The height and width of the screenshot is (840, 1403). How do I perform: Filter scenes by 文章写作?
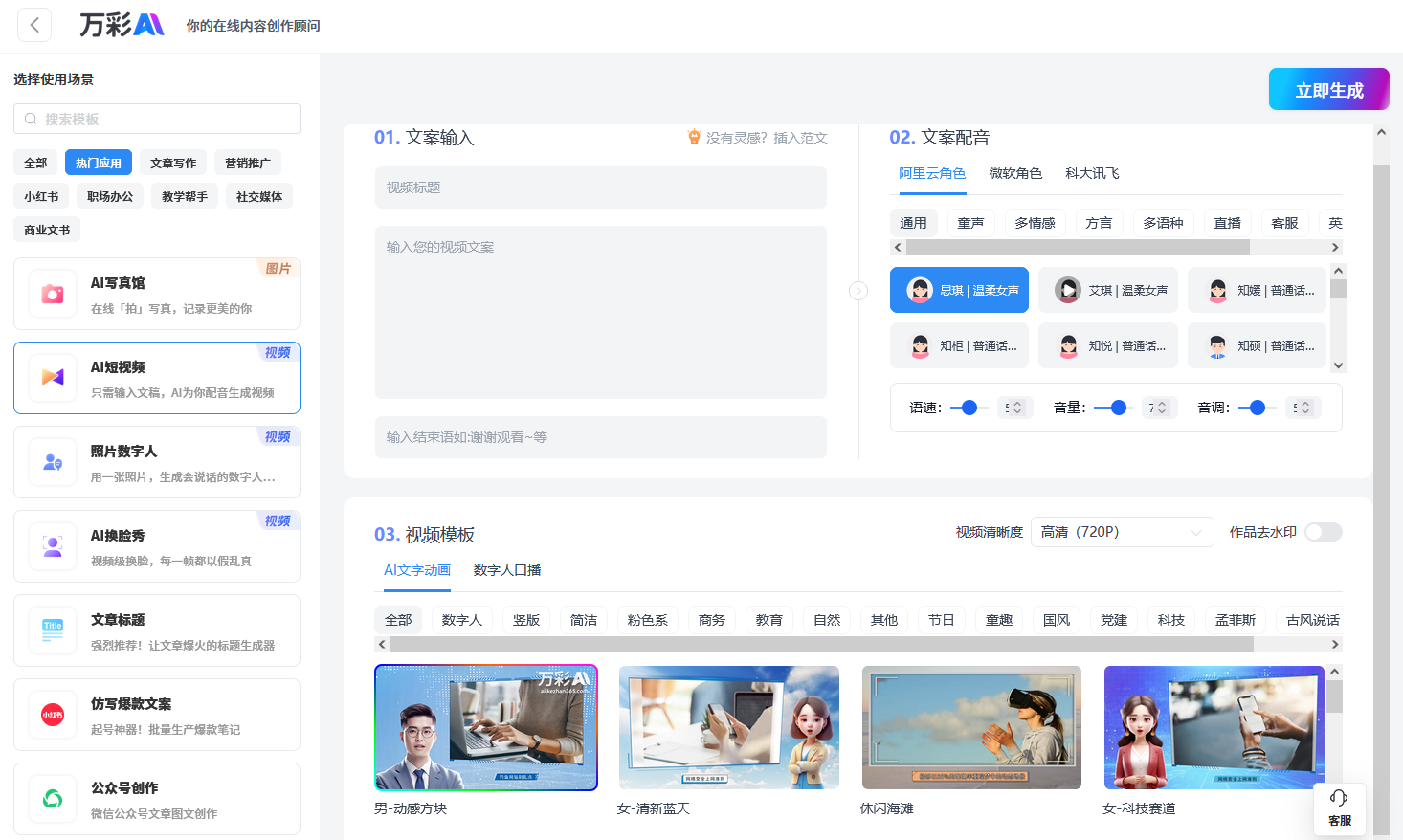pyautogui.click(x=173, y=163)
